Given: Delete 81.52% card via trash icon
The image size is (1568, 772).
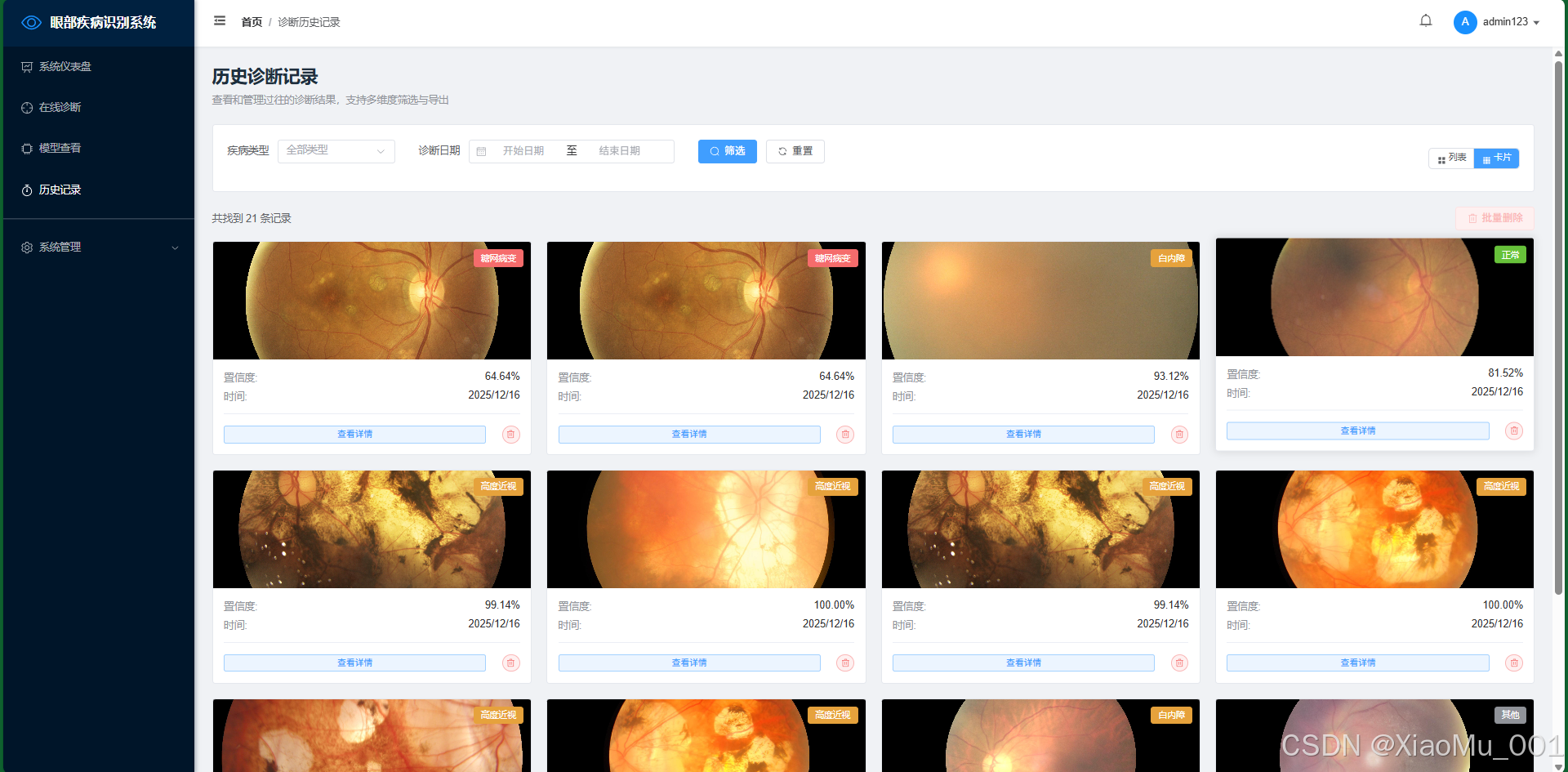Looking at the screenshot, I should (x=1514, y=431).
